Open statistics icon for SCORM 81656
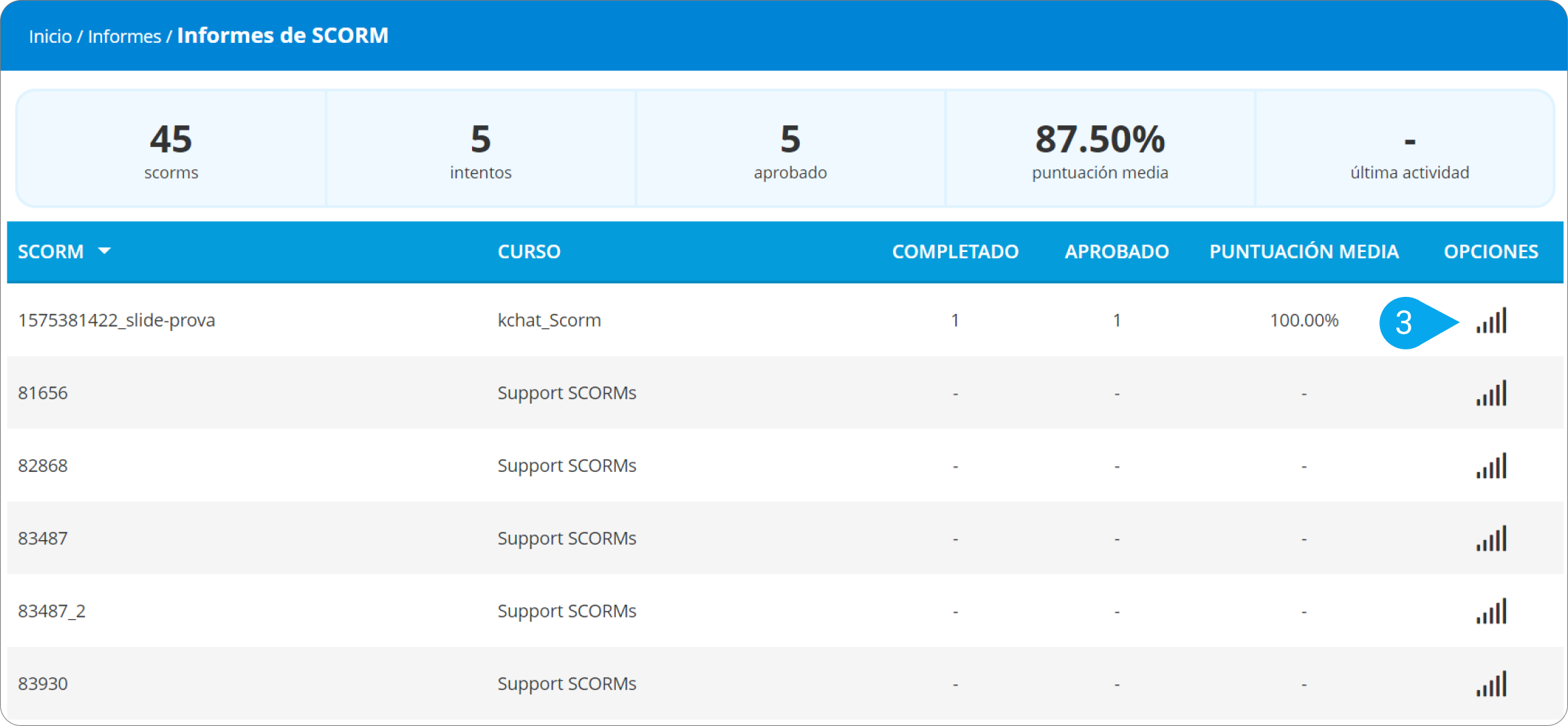Viewport: 1568px width, 726px height. click(x=1491, y=394)
